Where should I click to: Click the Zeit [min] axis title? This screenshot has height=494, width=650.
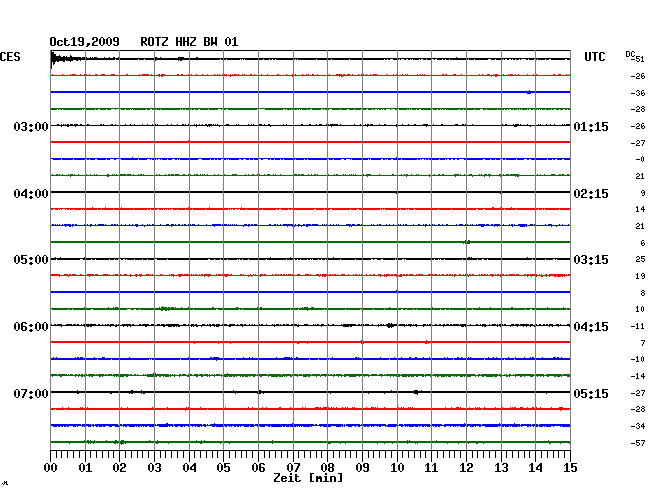pos(308,478)
